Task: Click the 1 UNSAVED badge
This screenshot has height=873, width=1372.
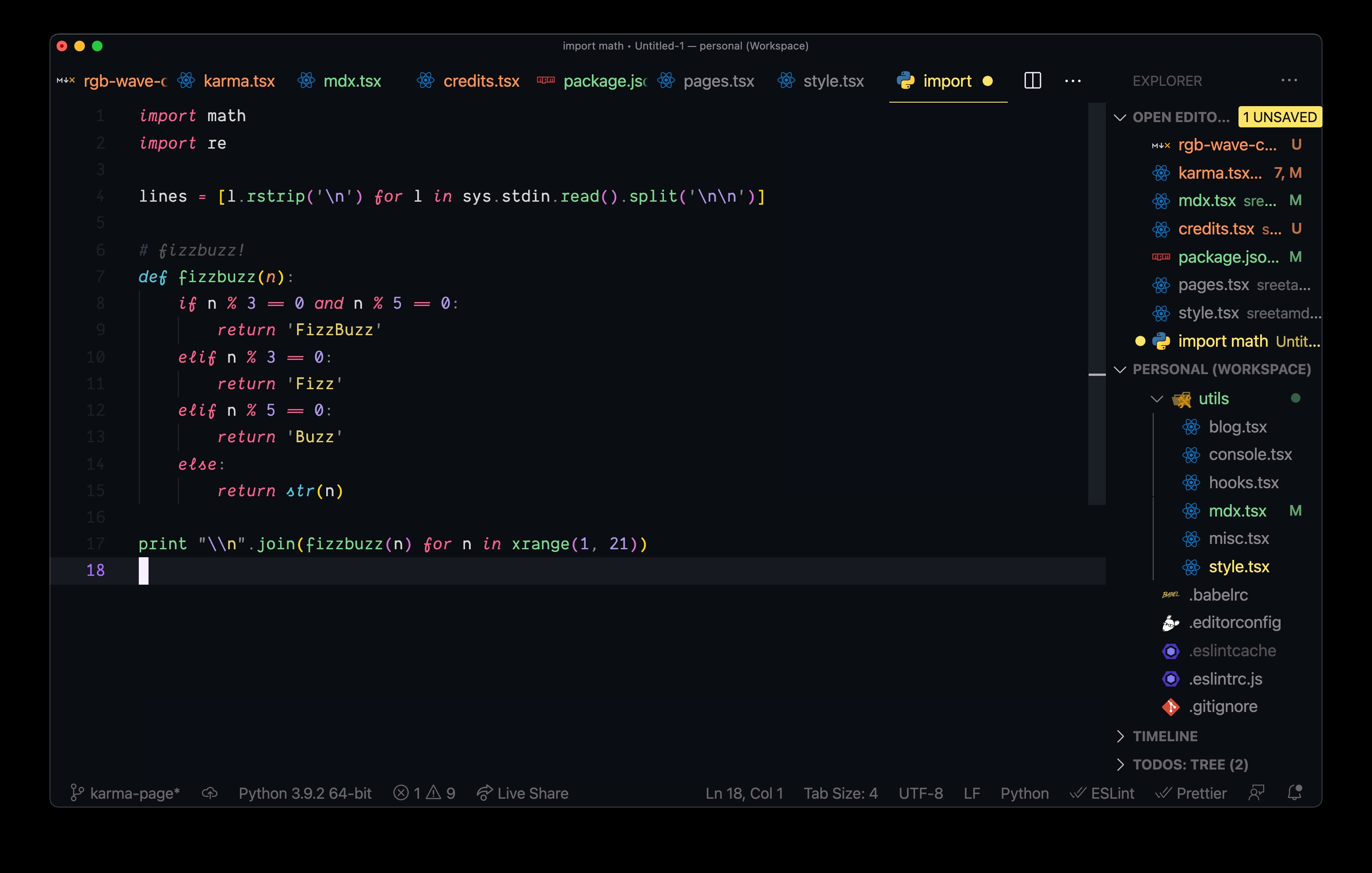Action: pyautogui.click(x=1279, y=117)
